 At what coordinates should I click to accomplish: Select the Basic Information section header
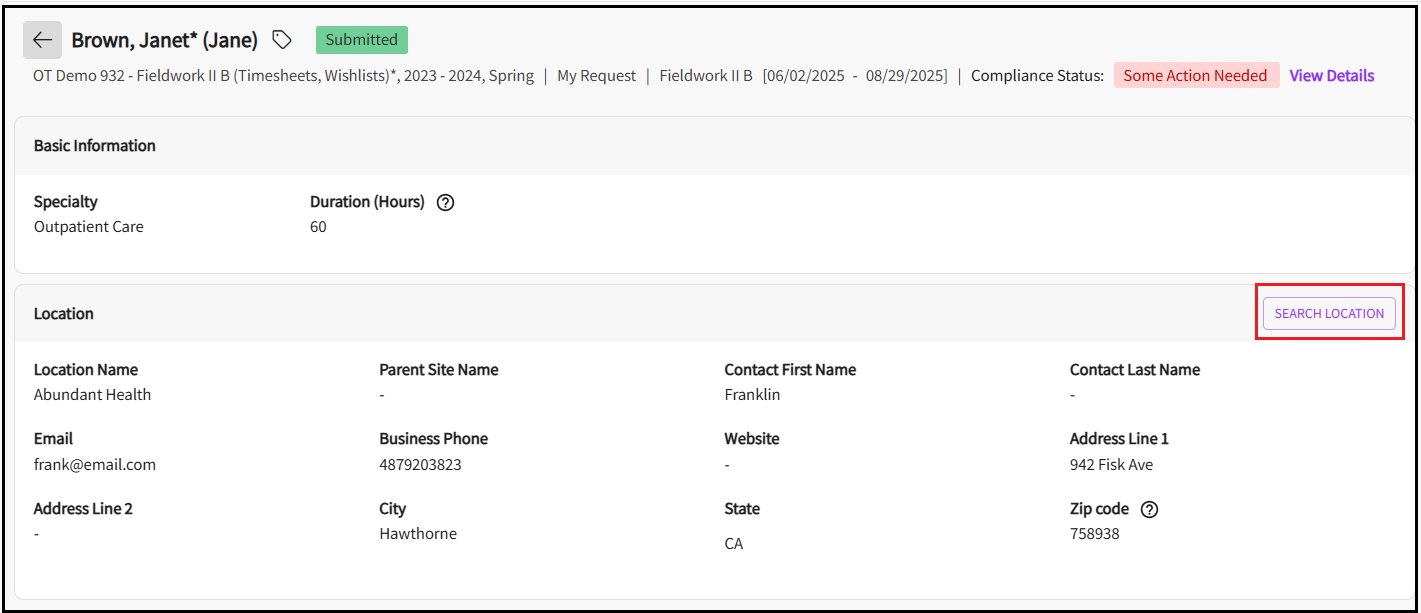pos(95,146)
